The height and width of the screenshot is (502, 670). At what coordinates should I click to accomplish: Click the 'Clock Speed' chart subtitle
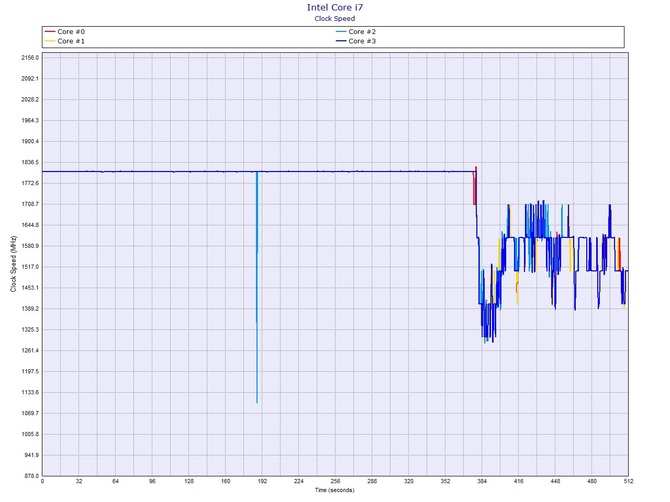(335, 18)
